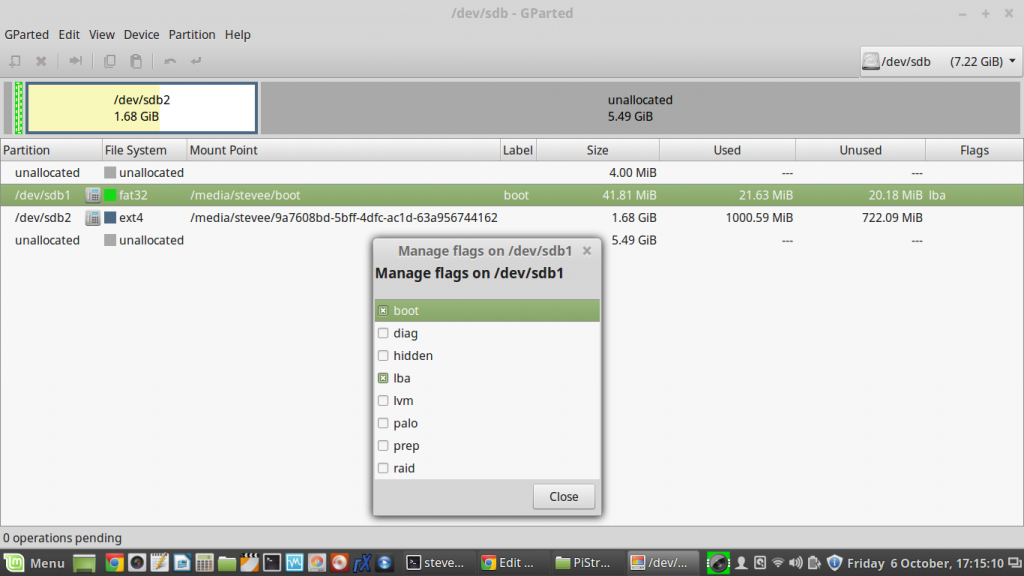Sort the table by the Size column header

pyautogui.click(x=597, y=150)
